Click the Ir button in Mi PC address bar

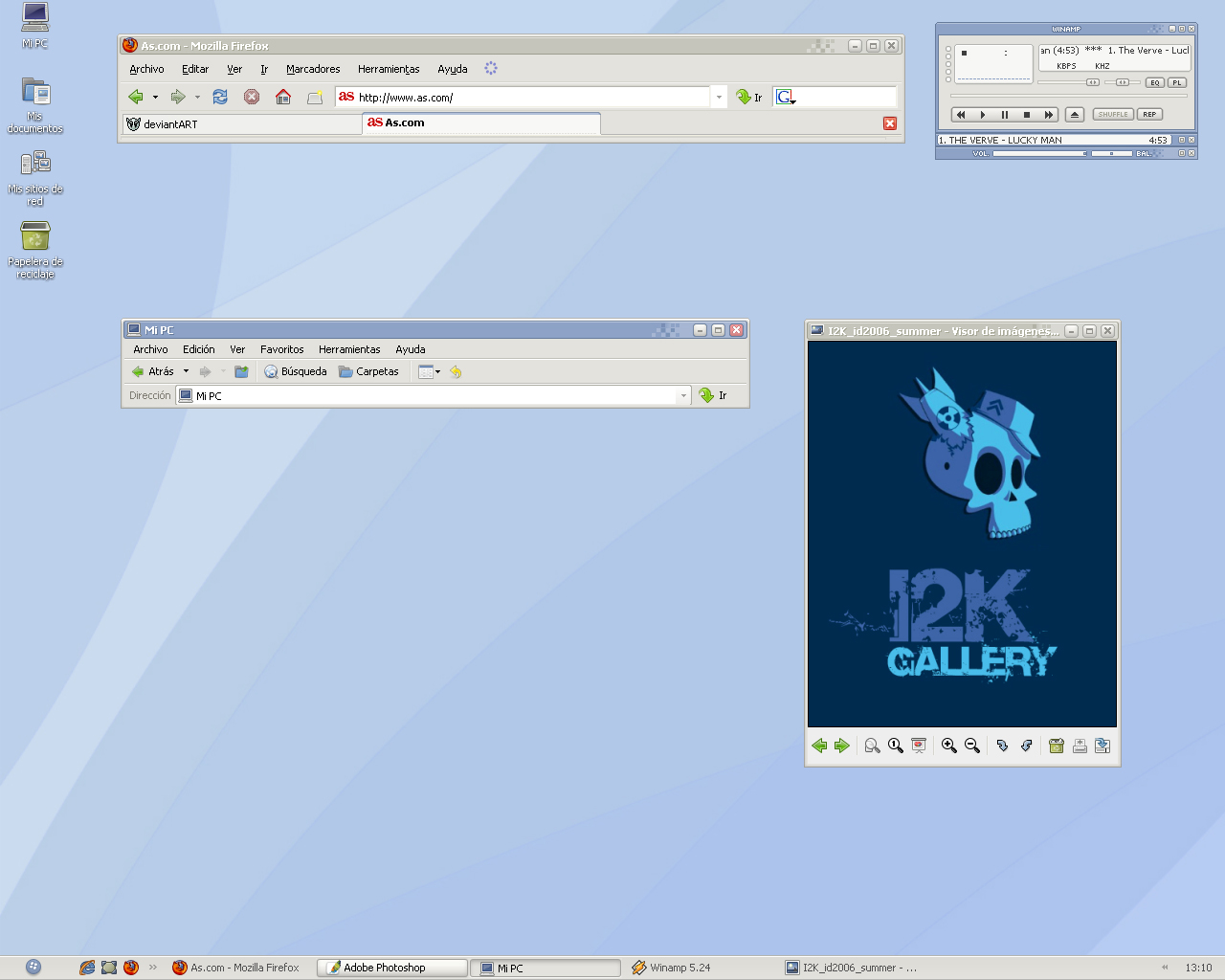click(x=713, y=395)
